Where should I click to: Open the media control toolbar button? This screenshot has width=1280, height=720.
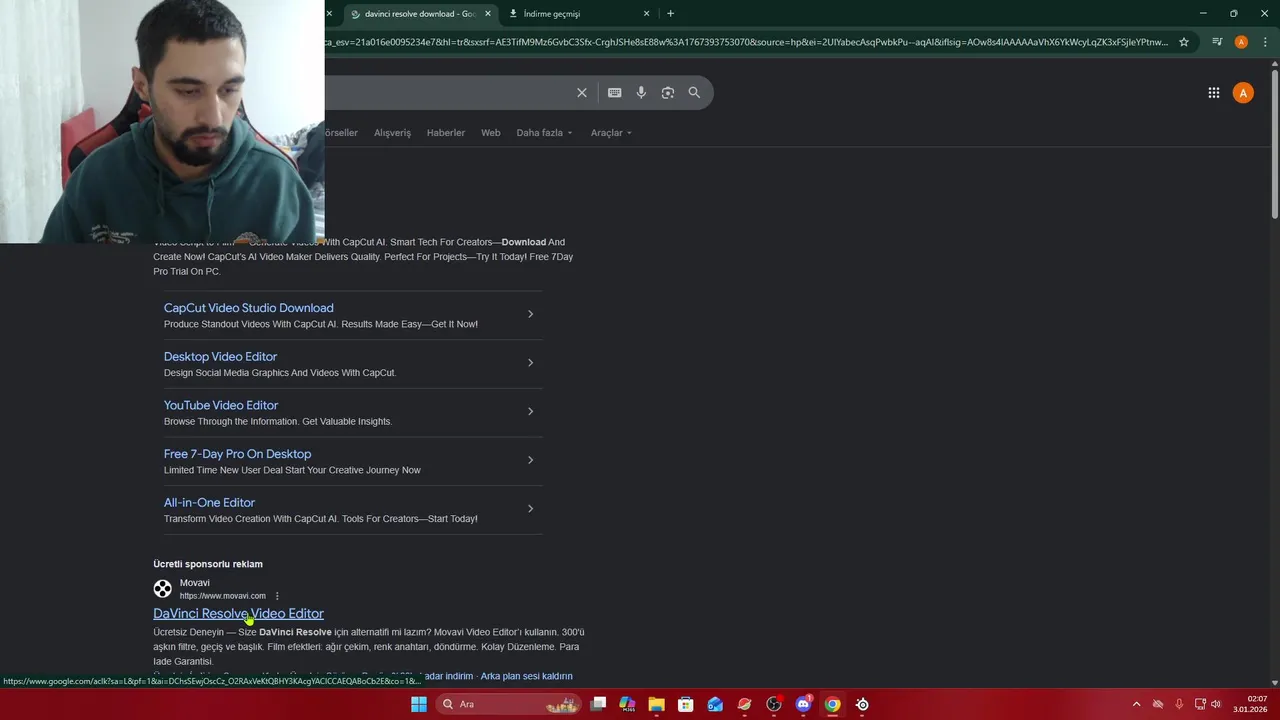click(x=1217, y=42)
